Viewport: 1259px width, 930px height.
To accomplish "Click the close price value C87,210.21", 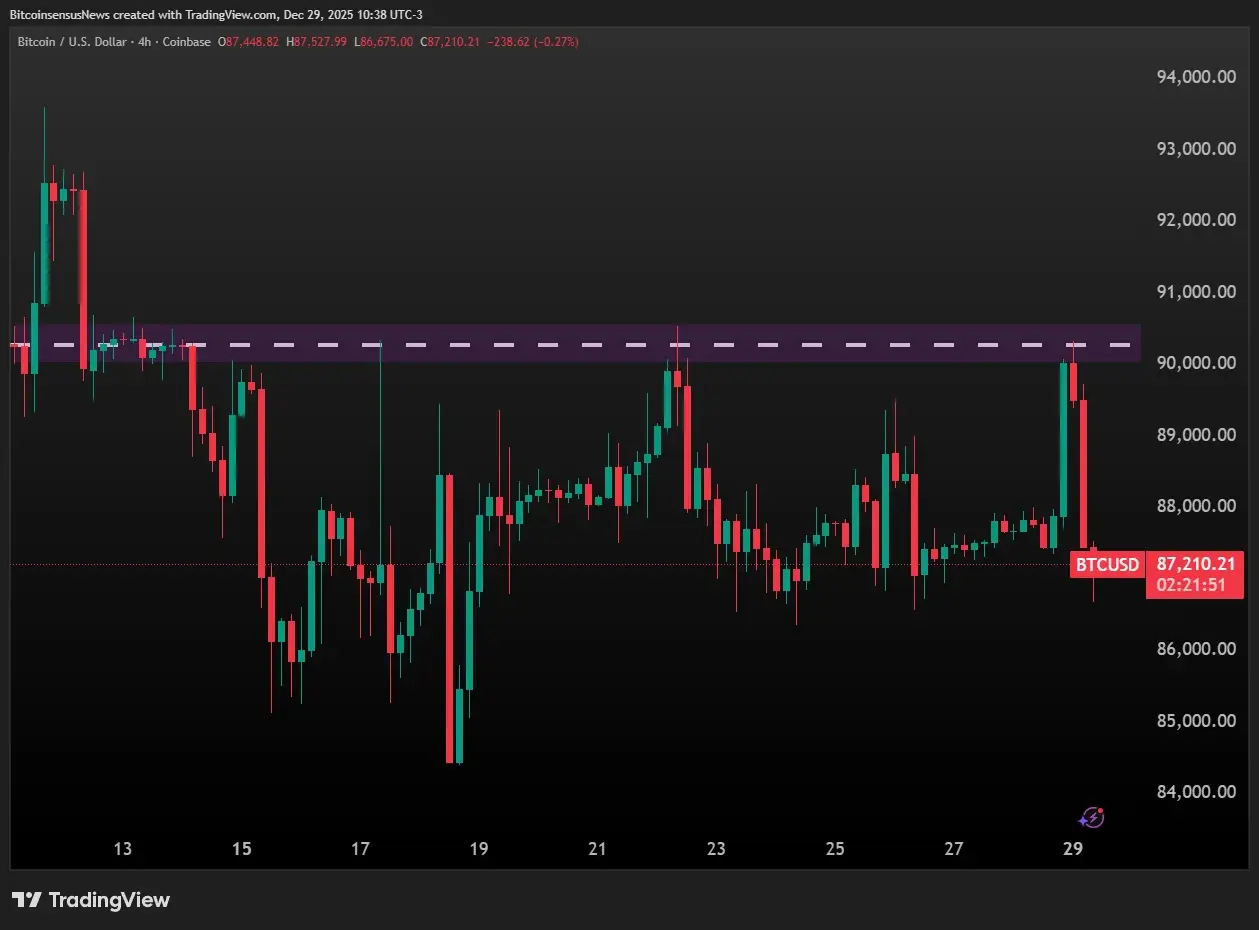I will coord(451,42).
